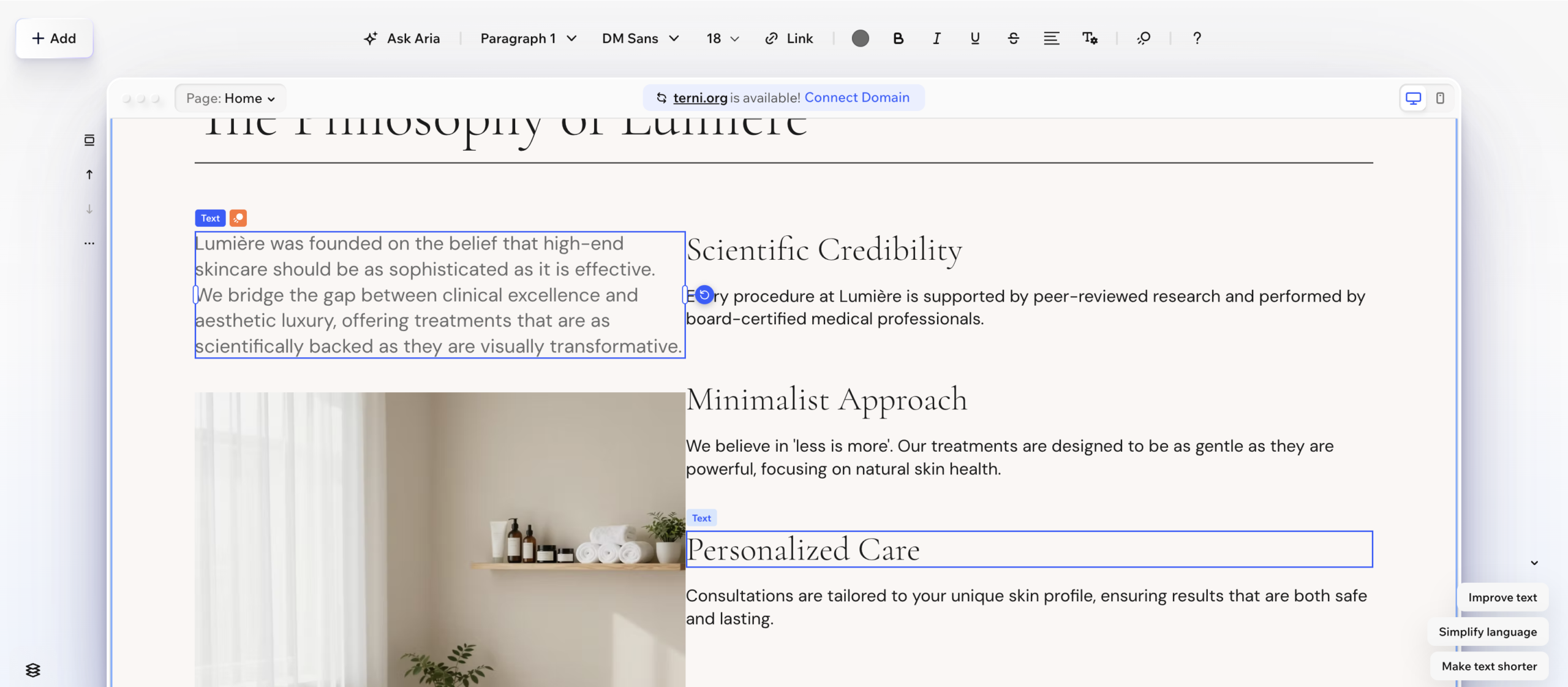Move section down with the arrow
Screen dimensions: 1568x687
(x=89, y=209)
